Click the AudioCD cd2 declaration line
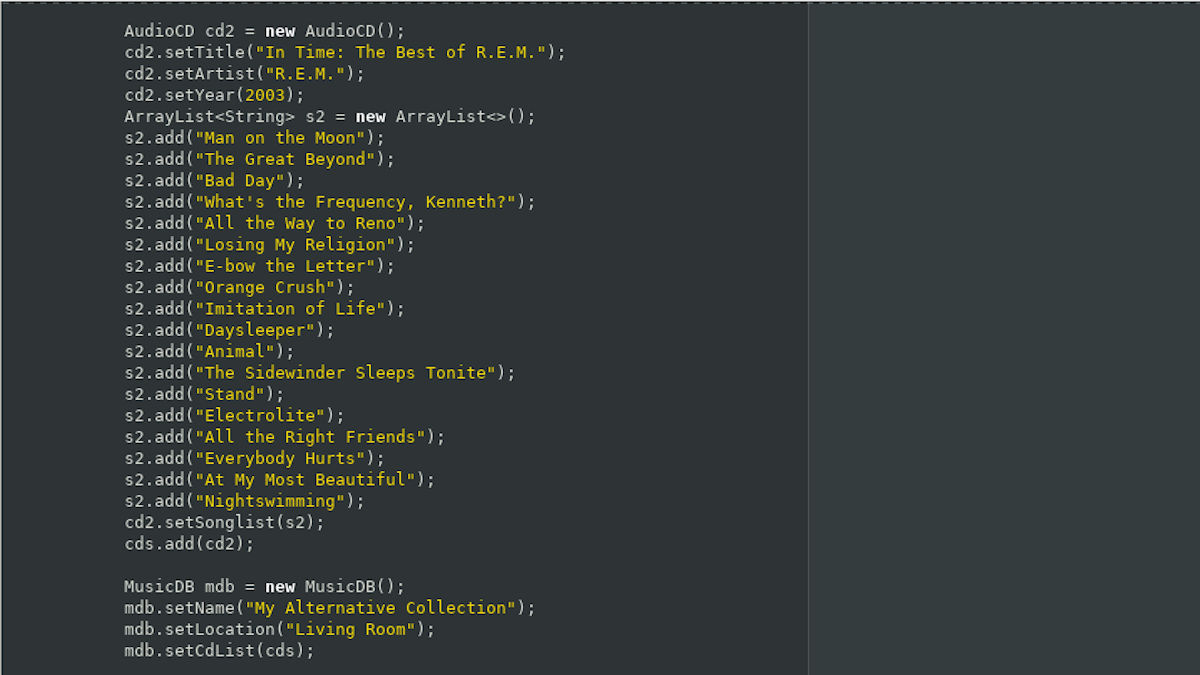Screen dimensions: 1200x675 (x=264, y=31)
